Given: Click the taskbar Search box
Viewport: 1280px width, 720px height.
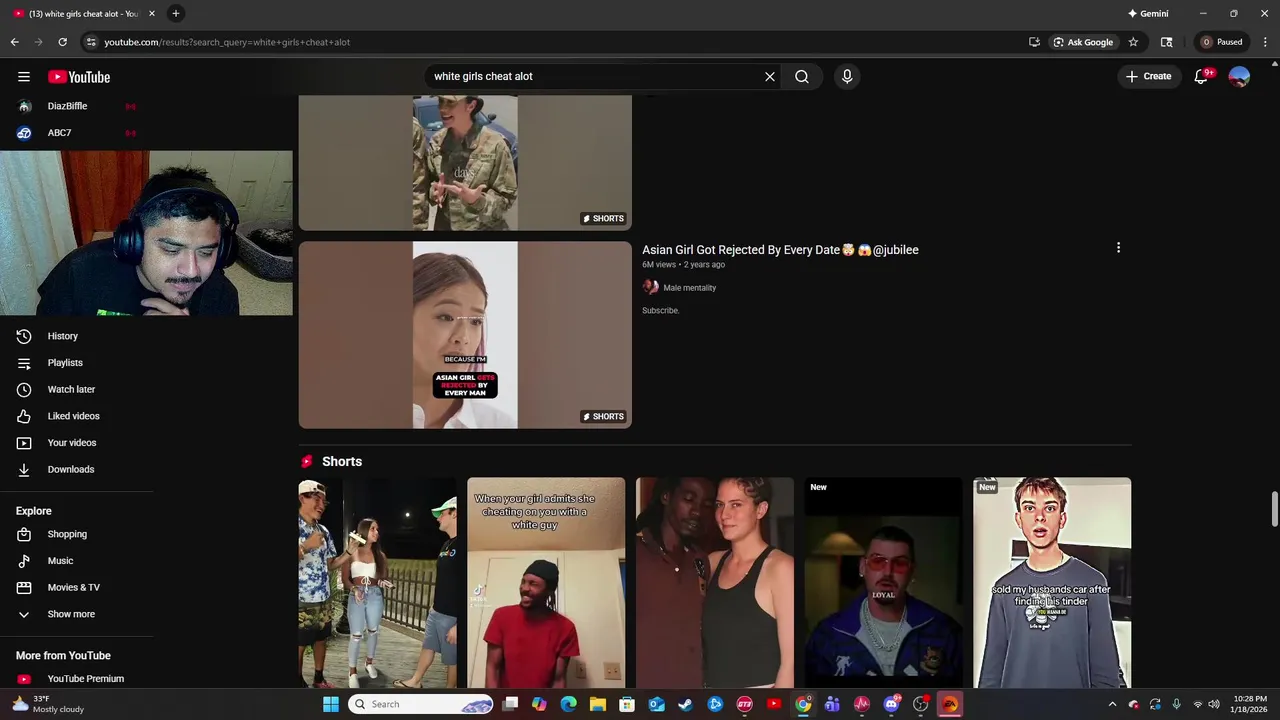Looking at the screenshot, I should pos(422,704).
